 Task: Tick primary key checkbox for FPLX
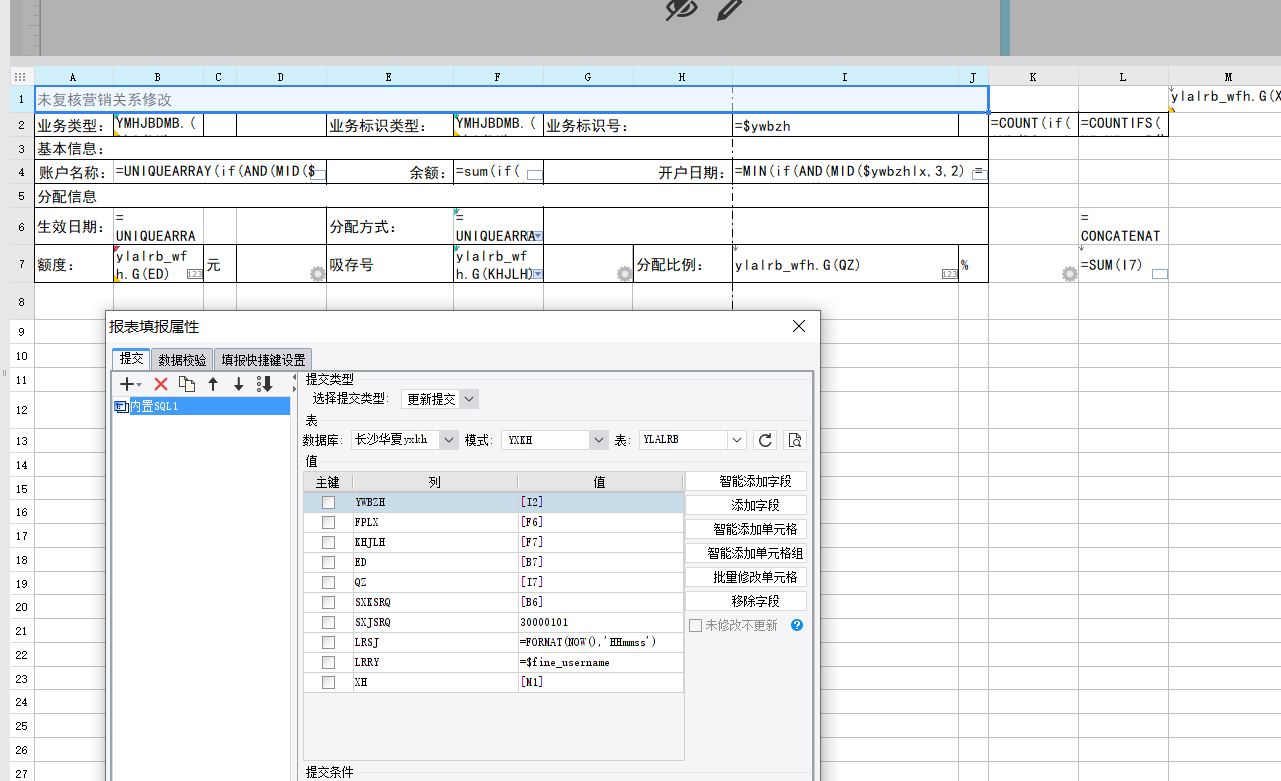point(328,522)
